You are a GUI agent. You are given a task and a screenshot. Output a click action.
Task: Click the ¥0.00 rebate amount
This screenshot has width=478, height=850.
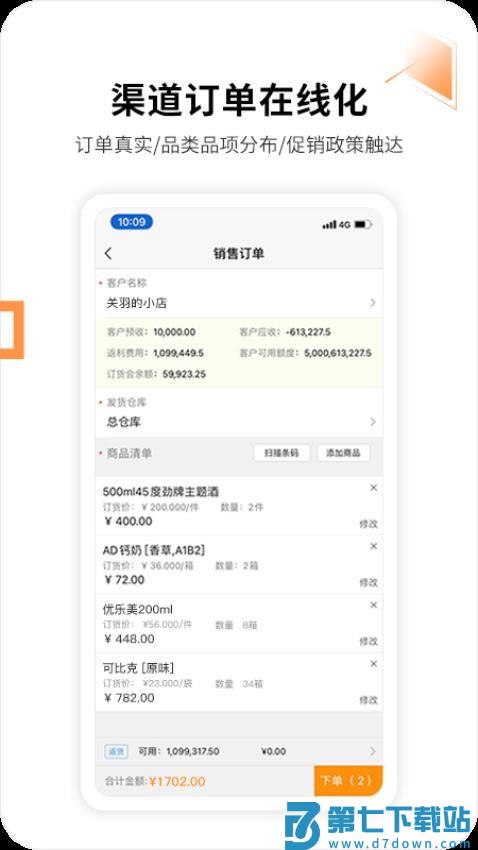pos(273,751)
